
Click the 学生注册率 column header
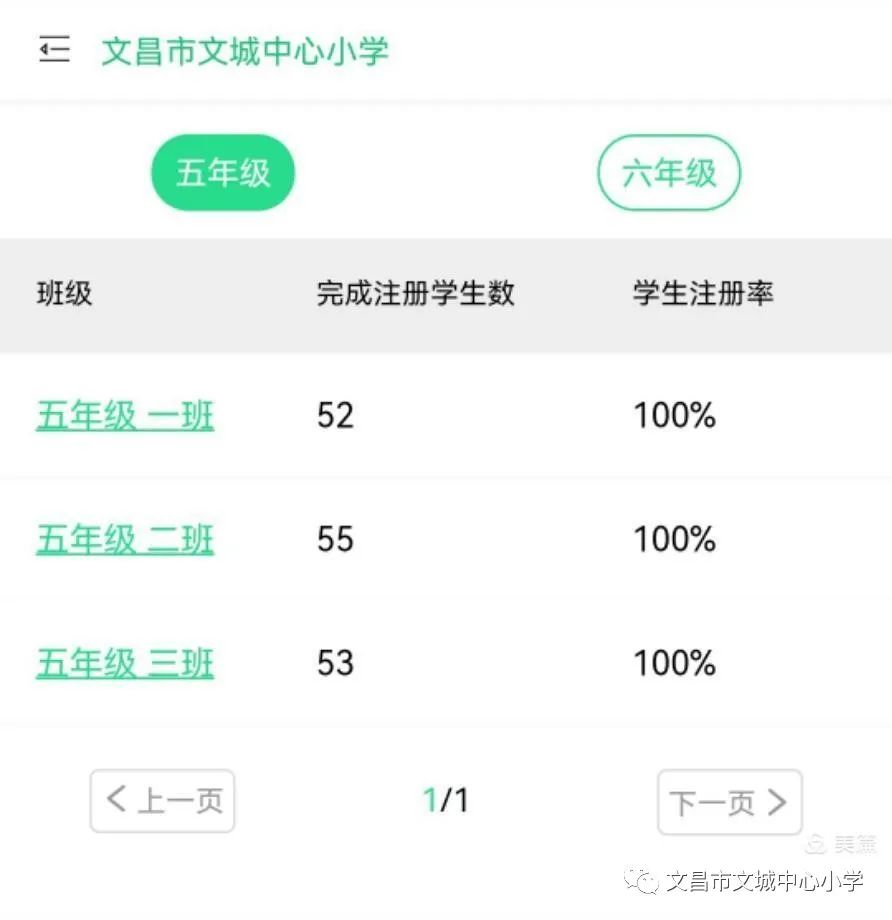click(703, 294)
